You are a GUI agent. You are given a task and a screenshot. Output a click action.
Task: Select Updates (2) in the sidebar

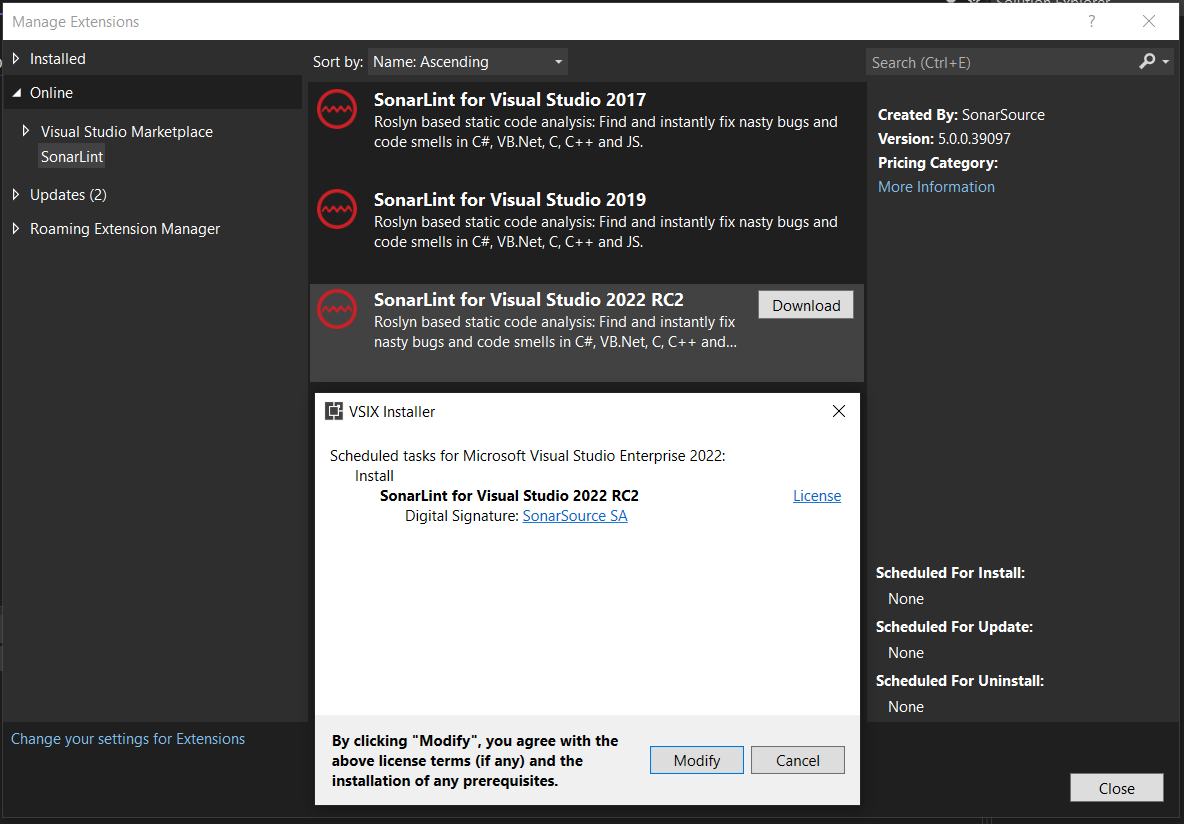(x=68, y=195)
